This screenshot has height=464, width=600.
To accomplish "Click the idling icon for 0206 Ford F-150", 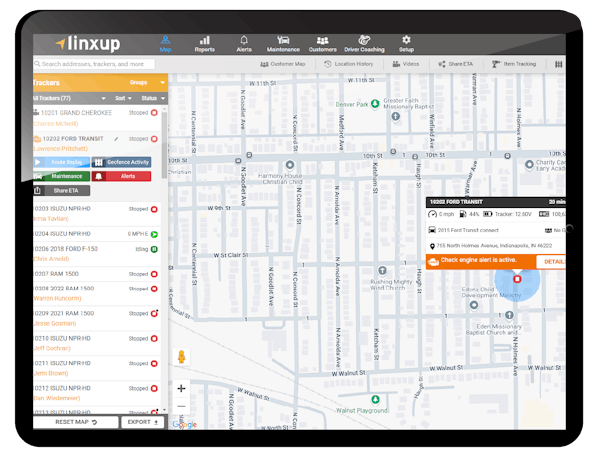I will coord(154,249).
